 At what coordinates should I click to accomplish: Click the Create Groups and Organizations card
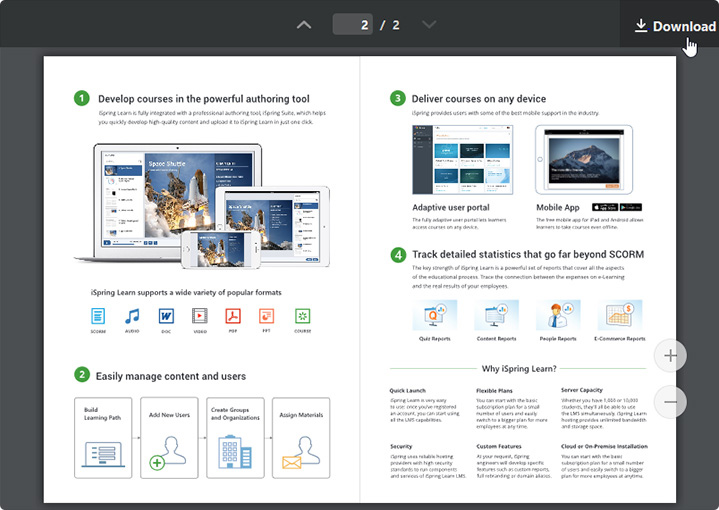235,438
